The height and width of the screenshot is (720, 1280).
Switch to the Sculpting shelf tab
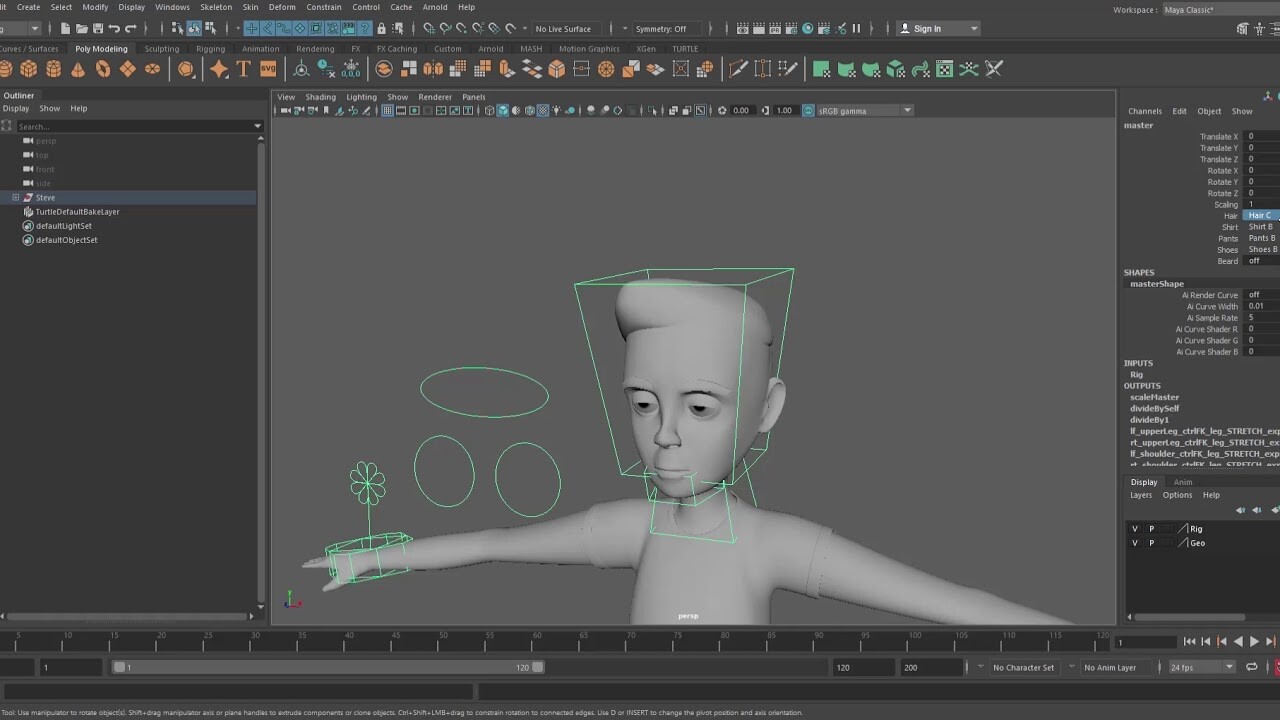pos(163,48)
